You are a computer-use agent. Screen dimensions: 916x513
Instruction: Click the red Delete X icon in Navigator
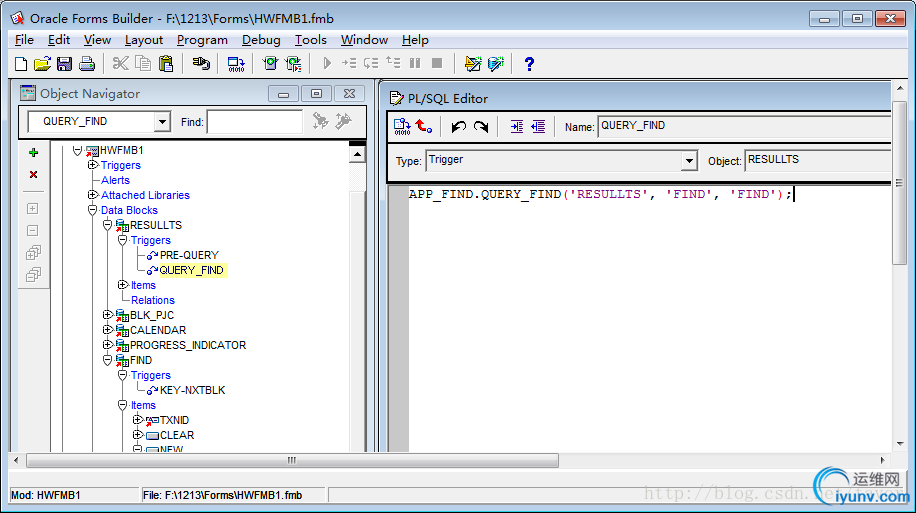(33, 175)
